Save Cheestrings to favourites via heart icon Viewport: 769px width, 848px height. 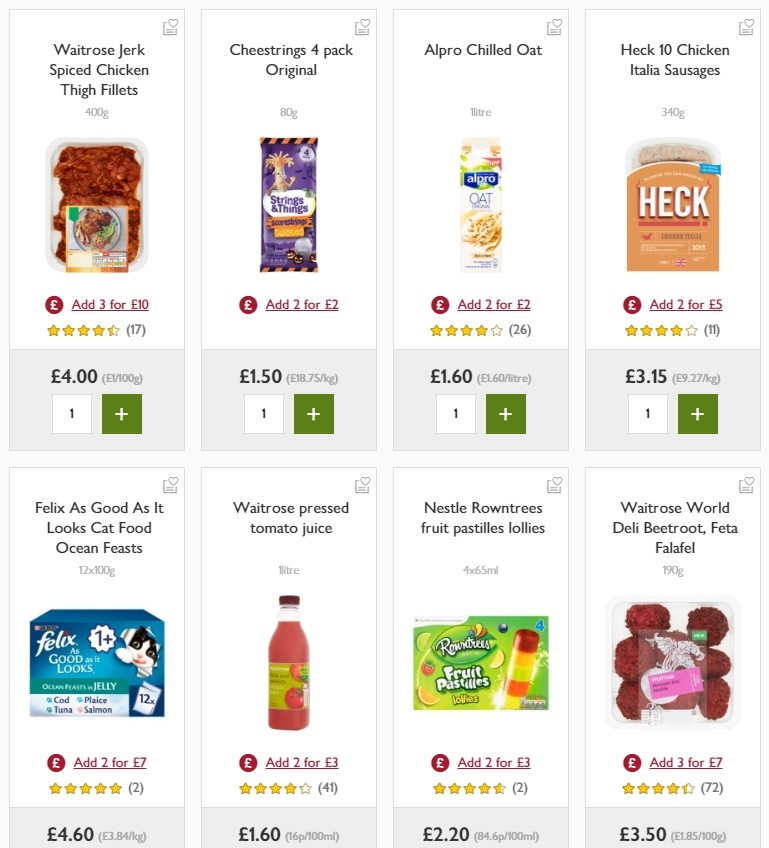coord(362,26)
